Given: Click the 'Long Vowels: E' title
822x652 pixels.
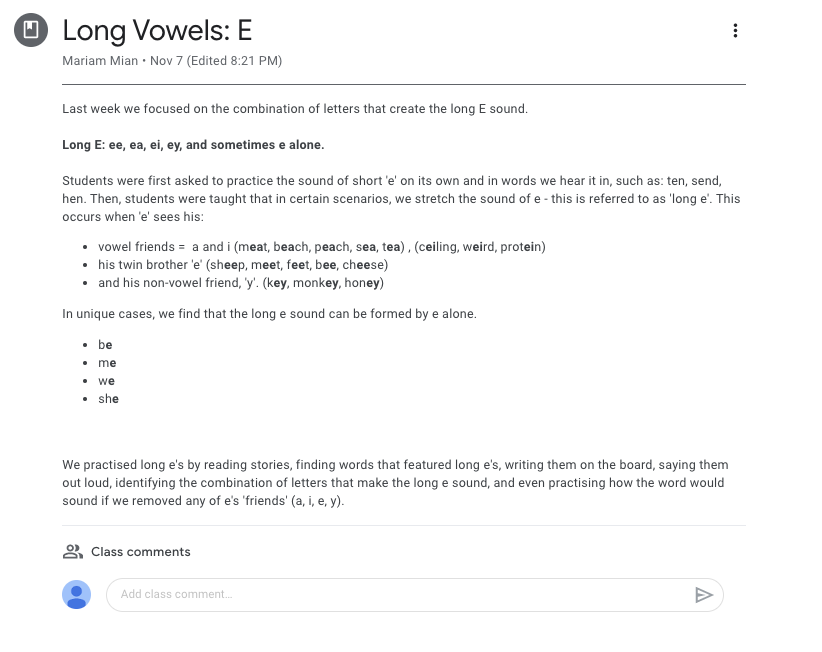Looking at the screenshot, I should tap(157, 30).
